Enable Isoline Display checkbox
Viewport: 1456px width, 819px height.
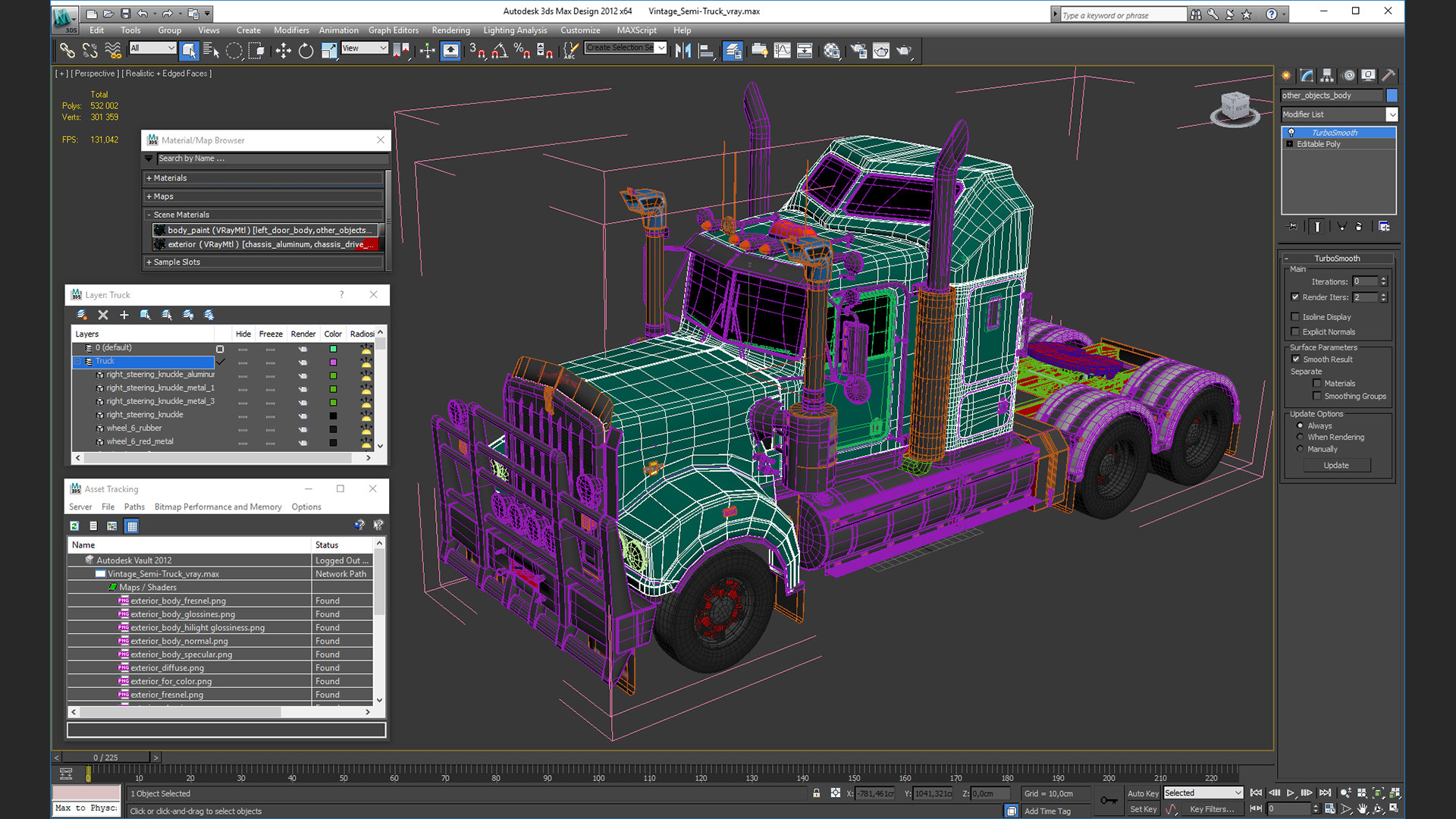coord(1295,317)
